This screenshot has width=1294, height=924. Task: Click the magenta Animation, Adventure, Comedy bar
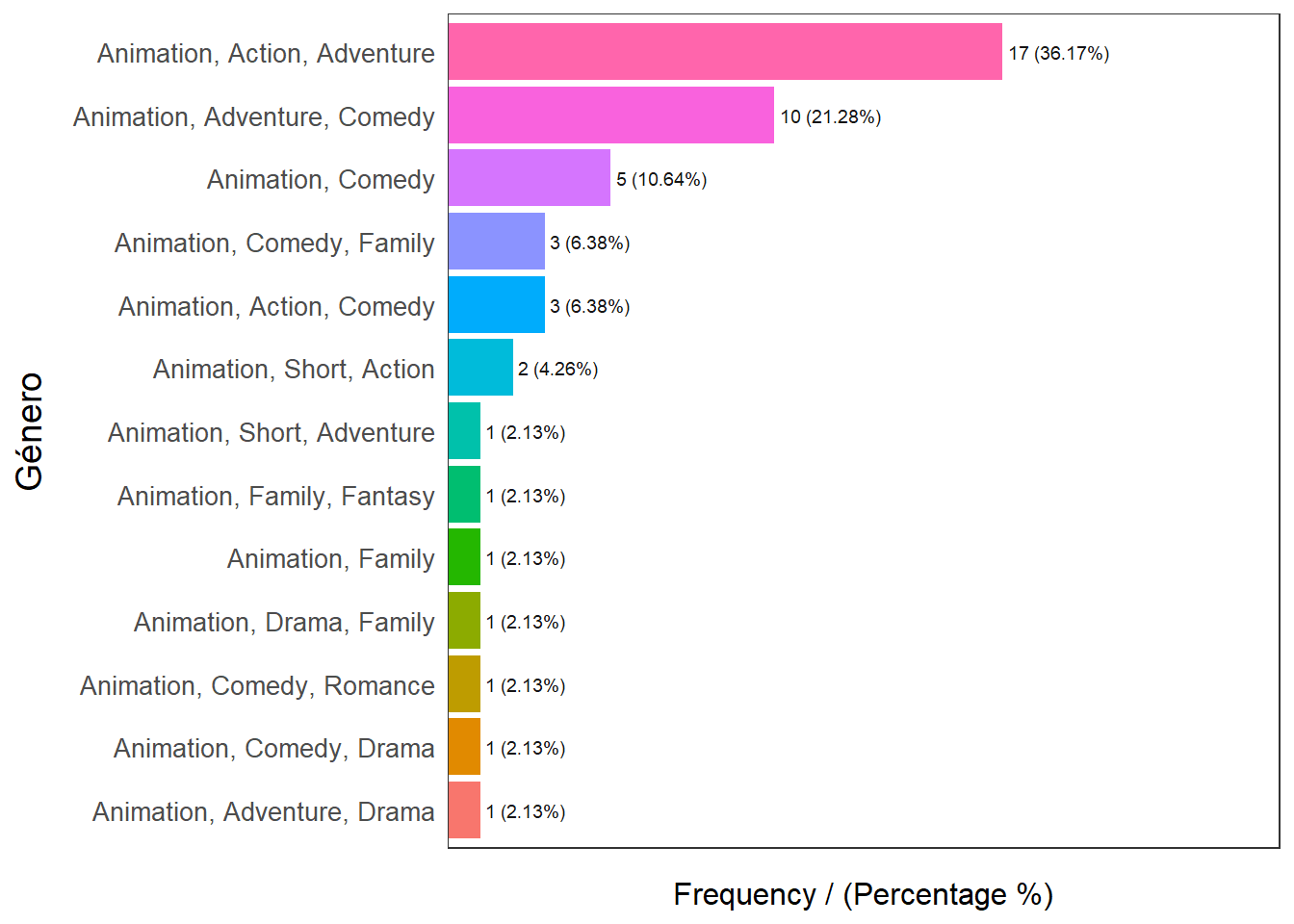point(611,115)
